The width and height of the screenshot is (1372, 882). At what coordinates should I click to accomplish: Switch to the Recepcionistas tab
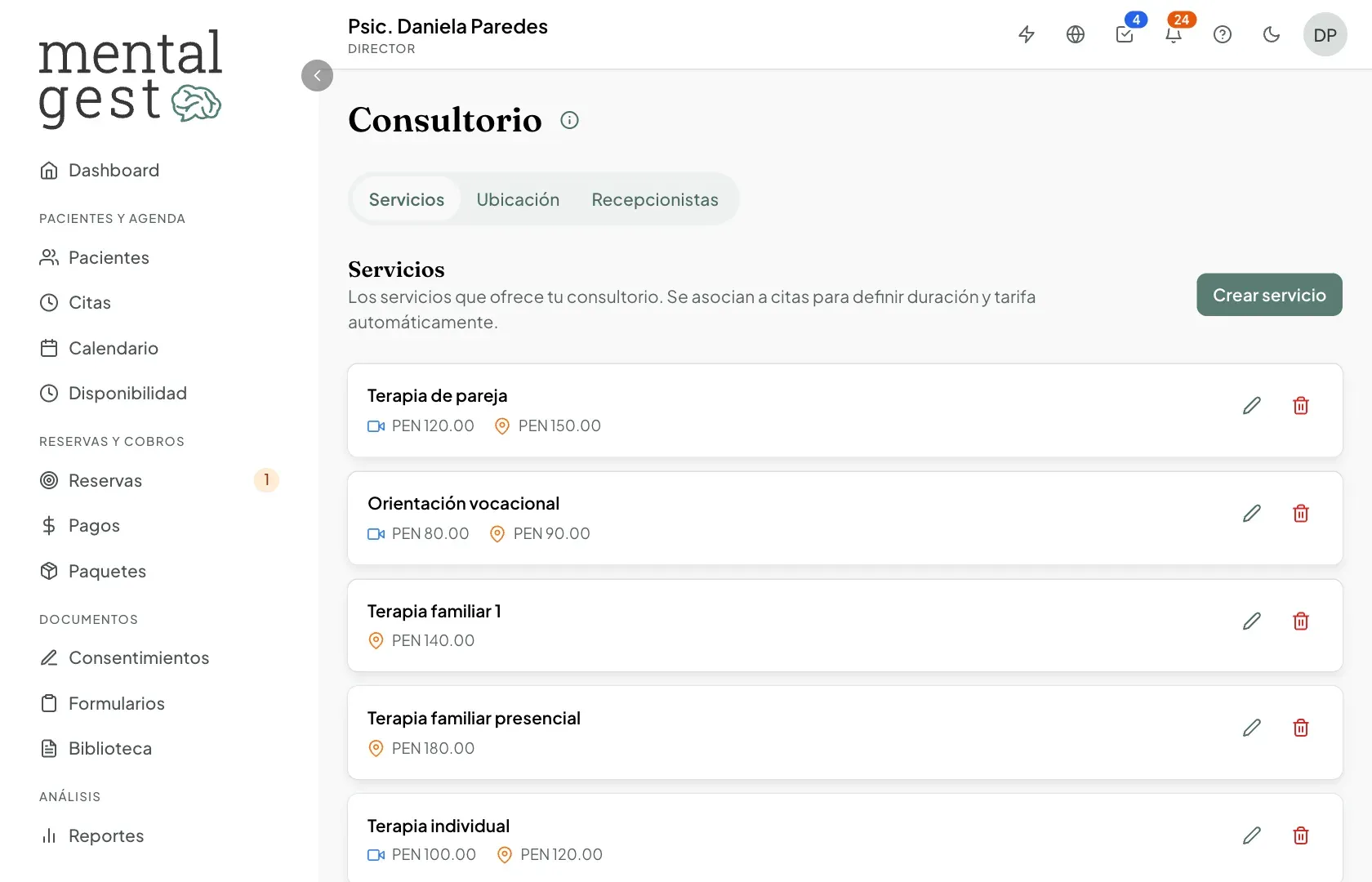coord(655,199)
